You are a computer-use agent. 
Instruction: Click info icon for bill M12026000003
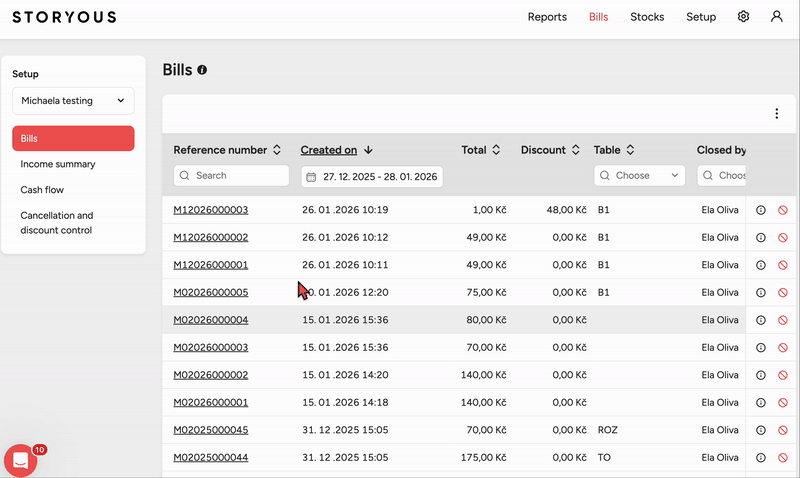click(x=760, y=210)
